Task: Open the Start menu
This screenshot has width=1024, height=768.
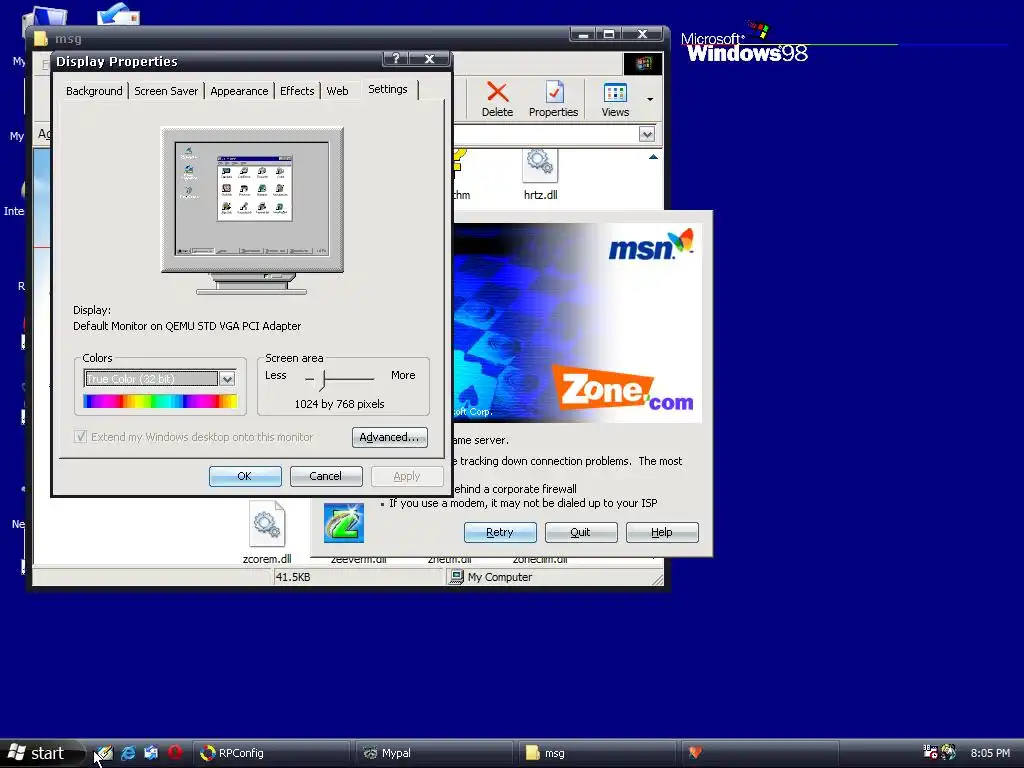Action: point(40,753)
